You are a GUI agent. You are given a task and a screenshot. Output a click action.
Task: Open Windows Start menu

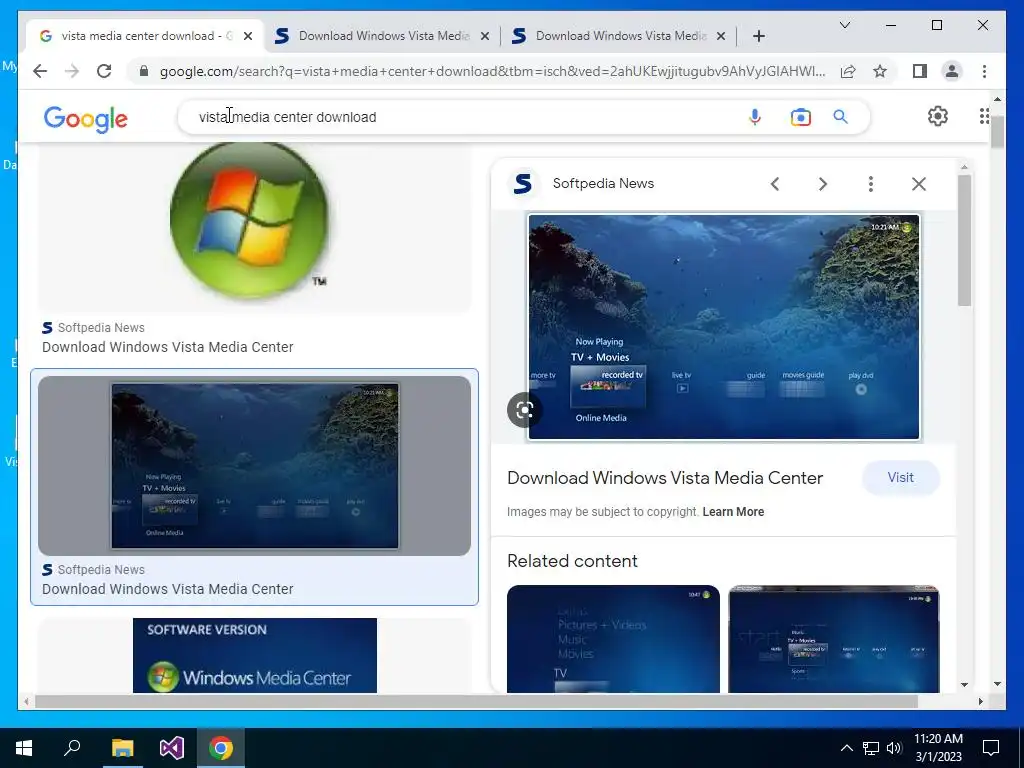(24, 748)
